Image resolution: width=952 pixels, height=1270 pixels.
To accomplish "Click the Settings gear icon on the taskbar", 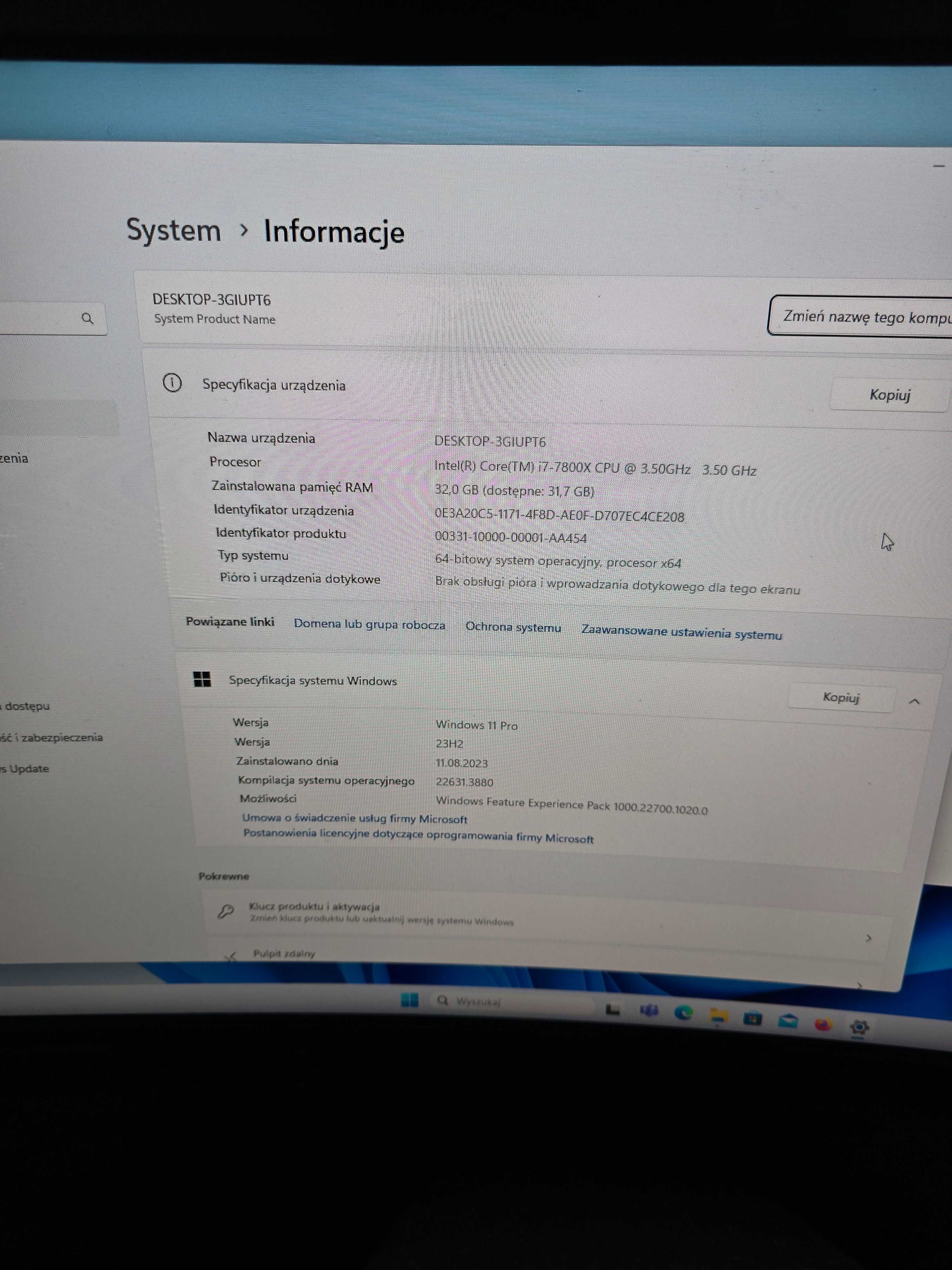I will tap(859, 1027).
